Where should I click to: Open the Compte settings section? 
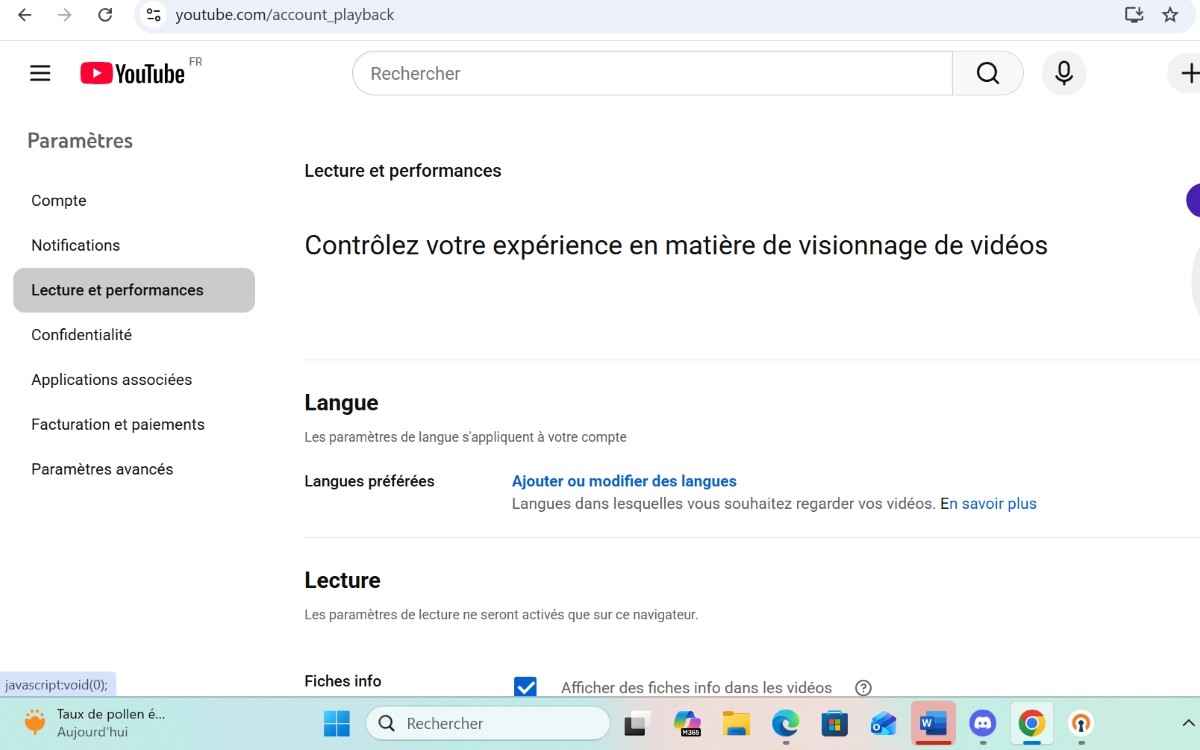(58, 200)
